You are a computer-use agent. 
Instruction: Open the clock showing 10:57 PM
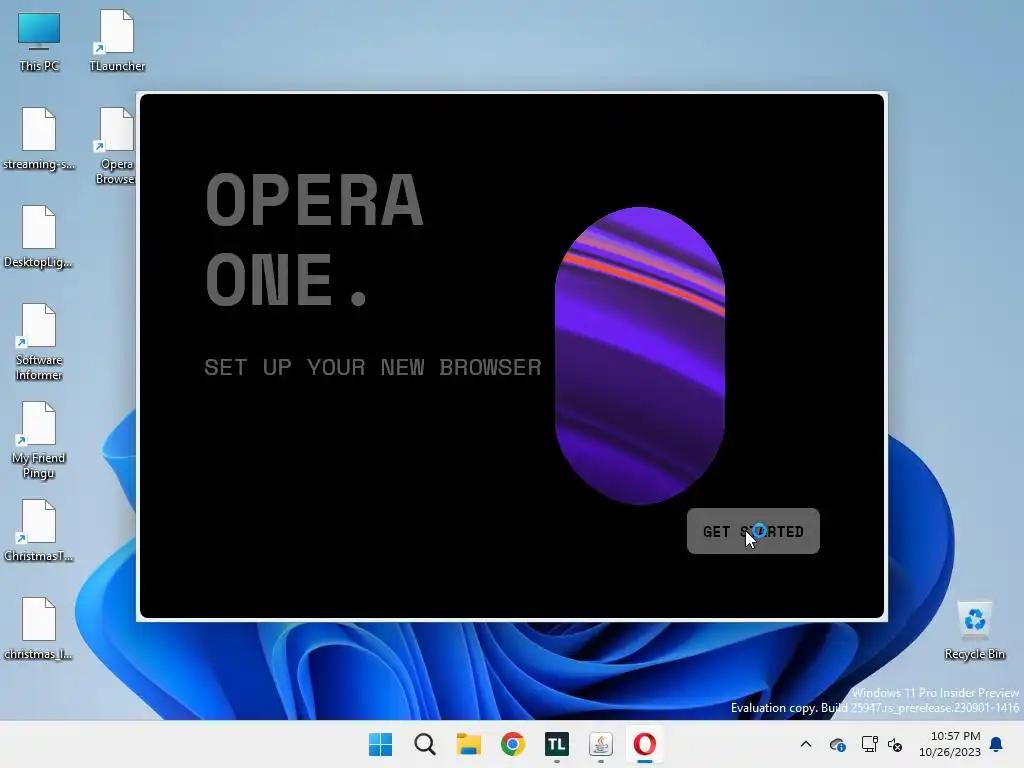(950, 744)
